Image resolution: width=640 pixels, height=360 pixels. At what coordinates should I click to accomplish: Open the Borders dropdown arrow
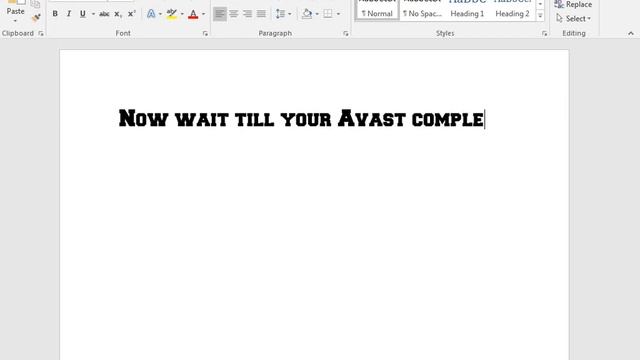338,14
